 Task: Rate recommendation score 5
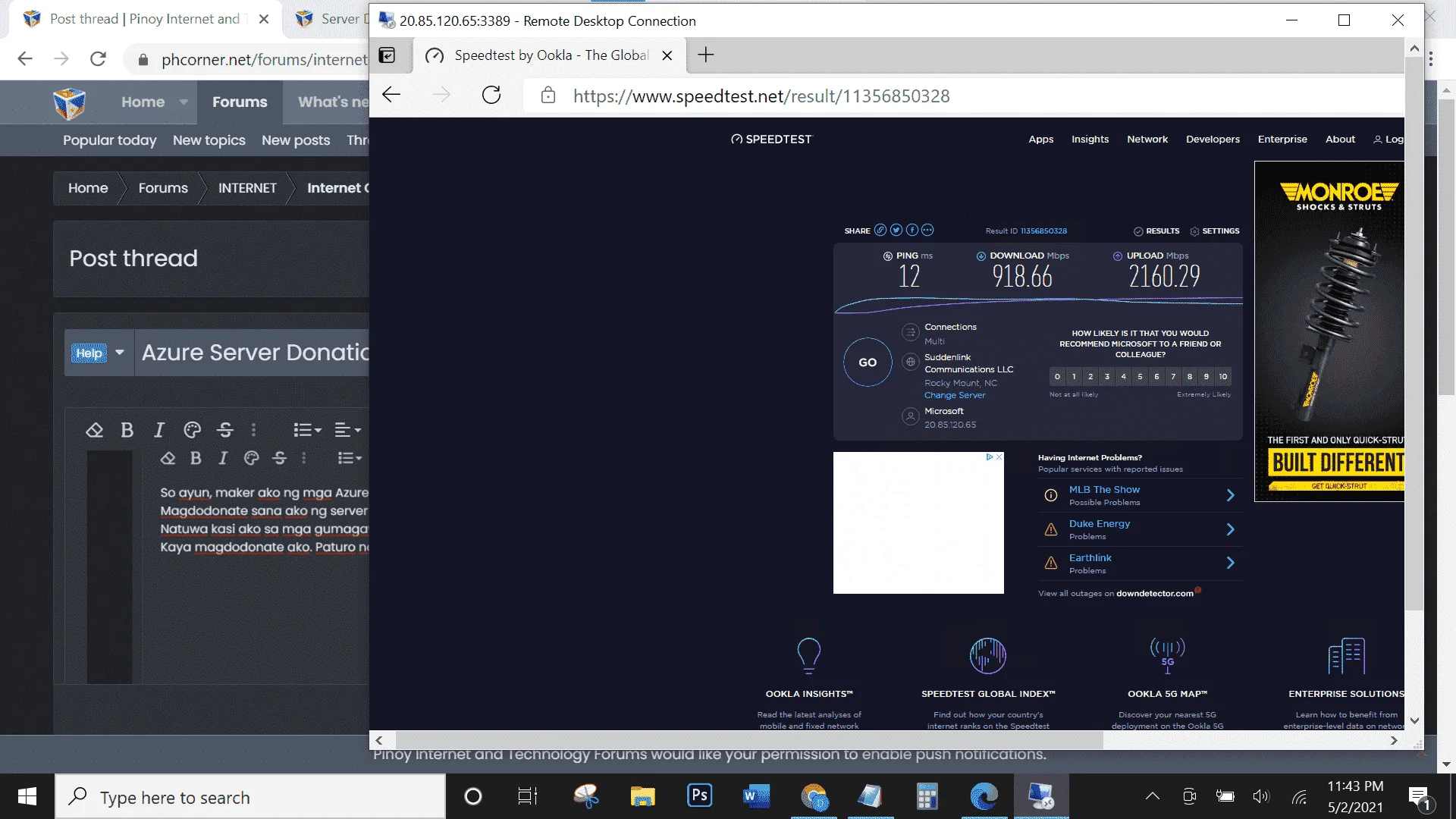pyautogui.click(x=1140, y=376)
